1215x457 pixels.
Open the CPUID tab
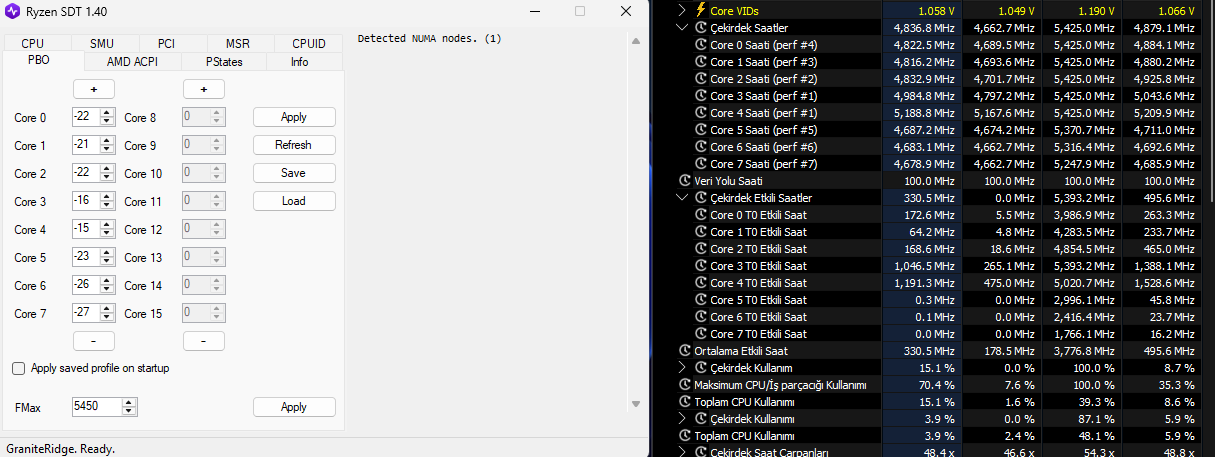coord(309,43)
